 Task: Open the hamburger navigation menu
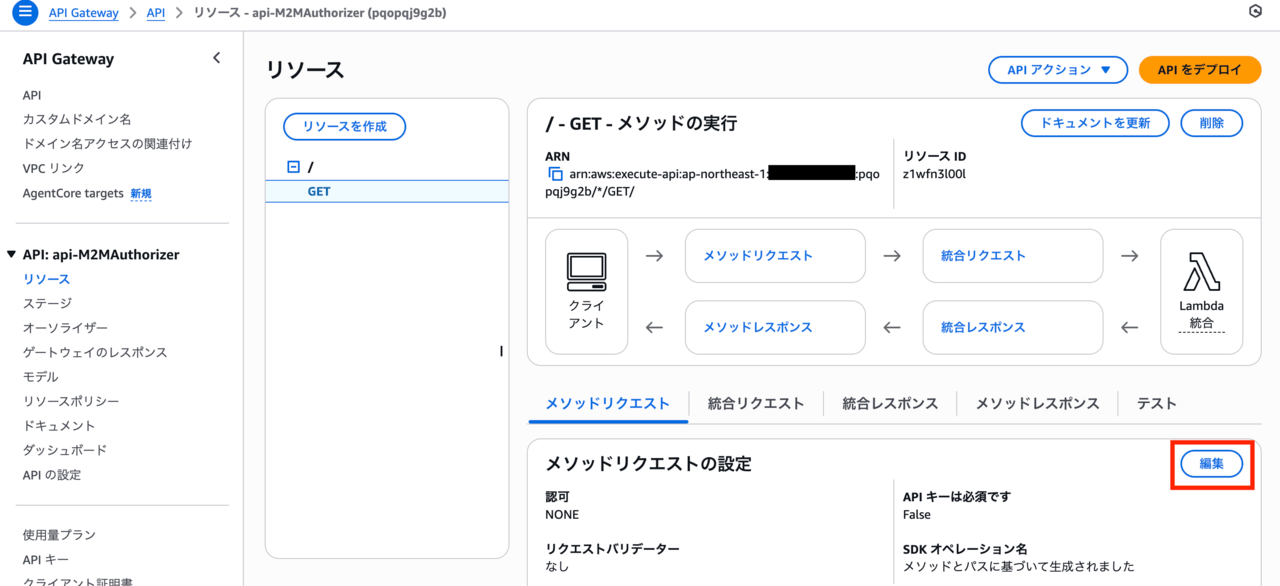pos(23,13)
